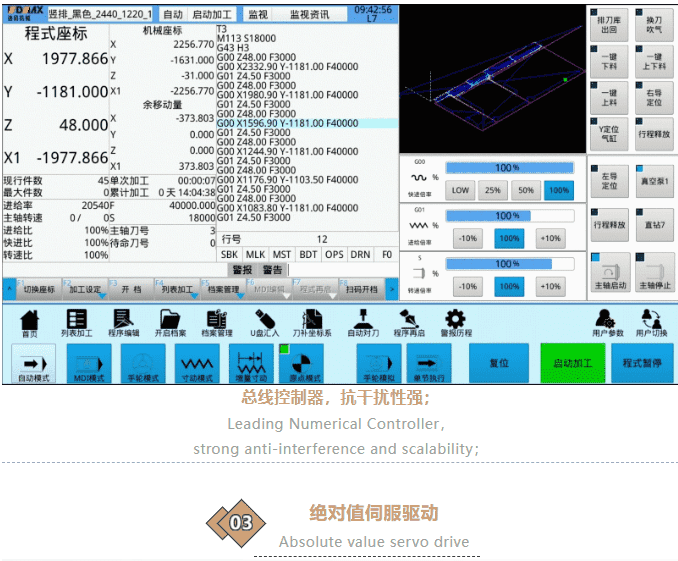This screenshot has width=678, height=561.
Task: Open the 程序编辑 program editor icon
Action: pyautogui.click(x=124, y=323)
